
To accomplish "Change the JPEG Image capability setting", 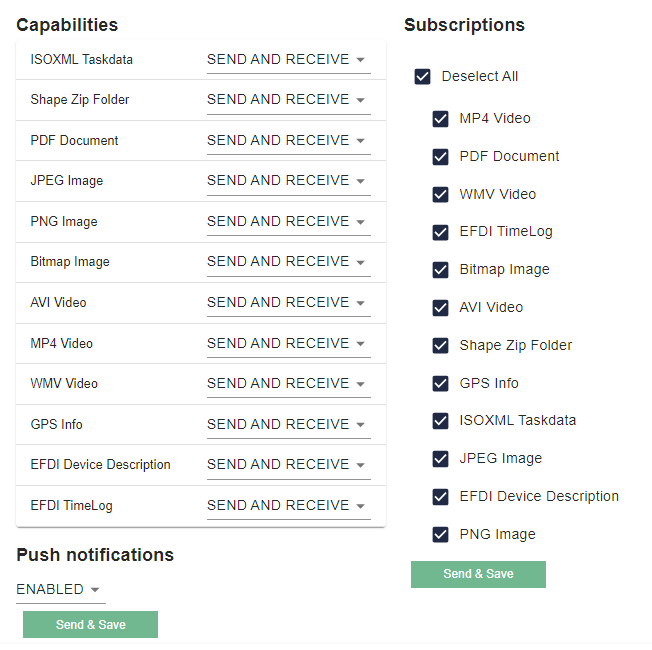I will (289, 181).
